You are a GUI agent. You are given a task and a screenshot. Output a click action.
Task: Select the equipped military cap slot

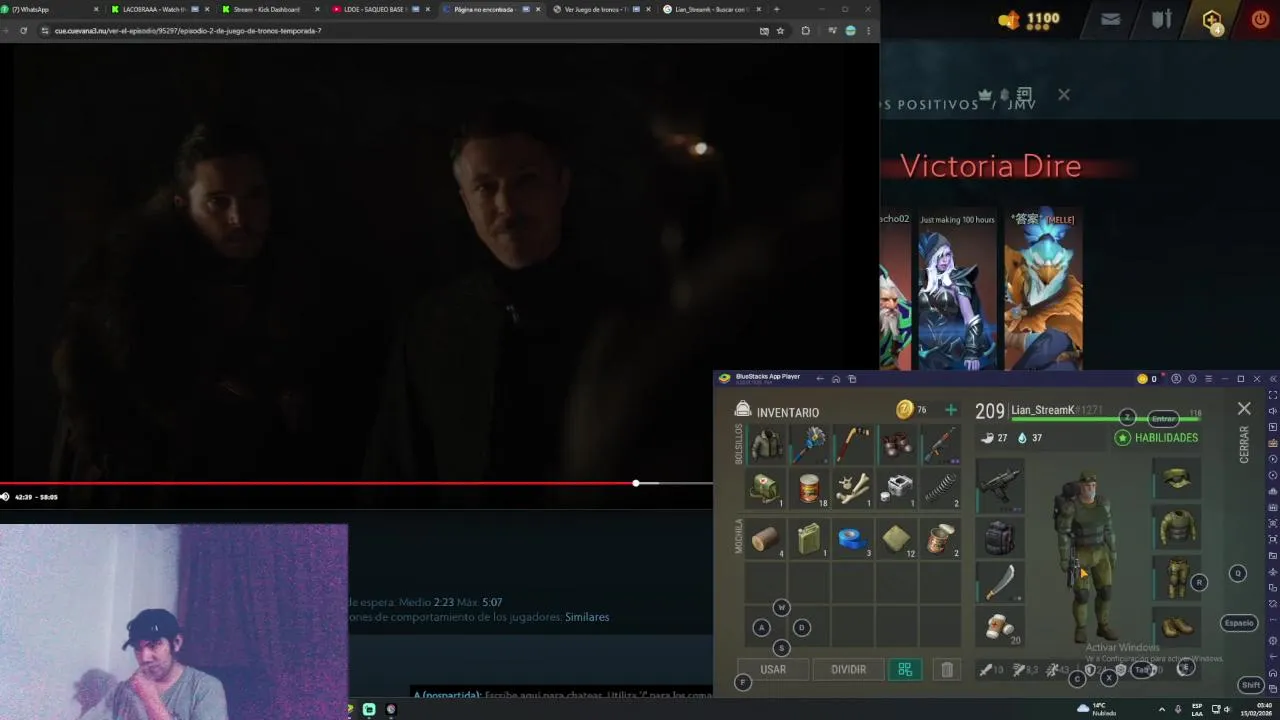[x=1177, y=480]
